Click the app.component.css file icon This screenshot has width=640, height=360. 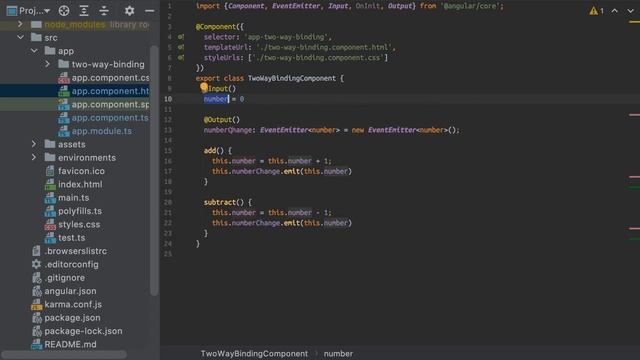64,78
